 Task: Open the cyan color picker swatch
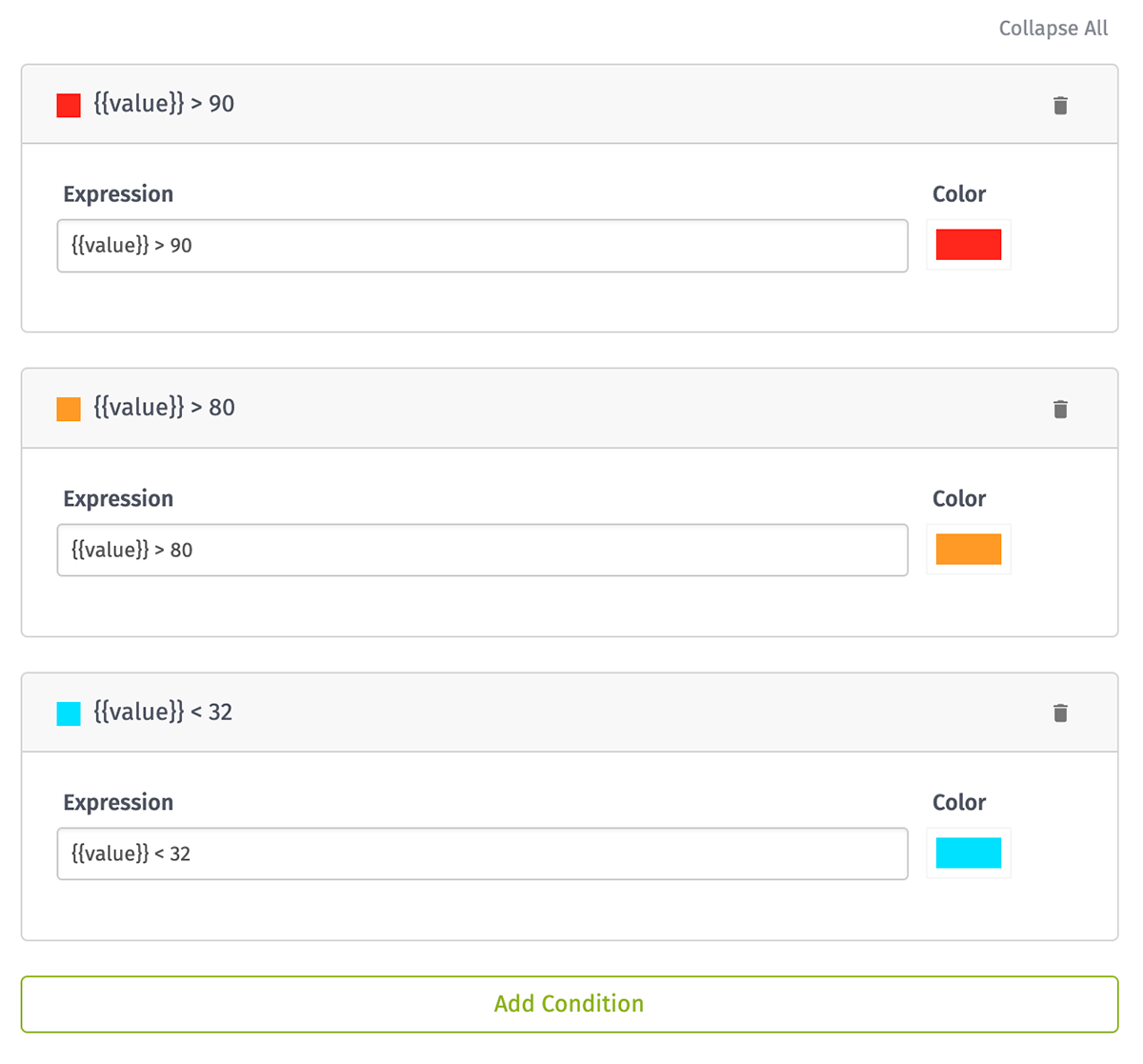969,853
